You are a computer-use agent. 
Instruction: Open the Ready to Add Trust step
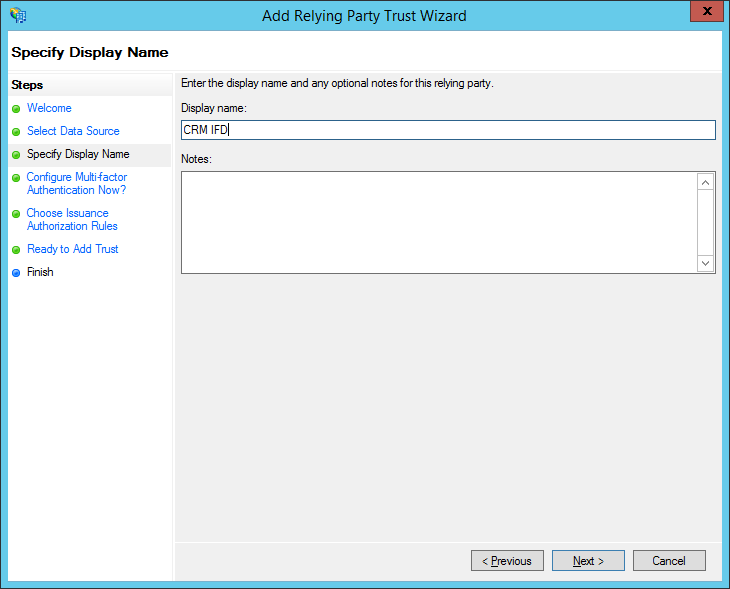pyautogui.click(x=72, y=249)
